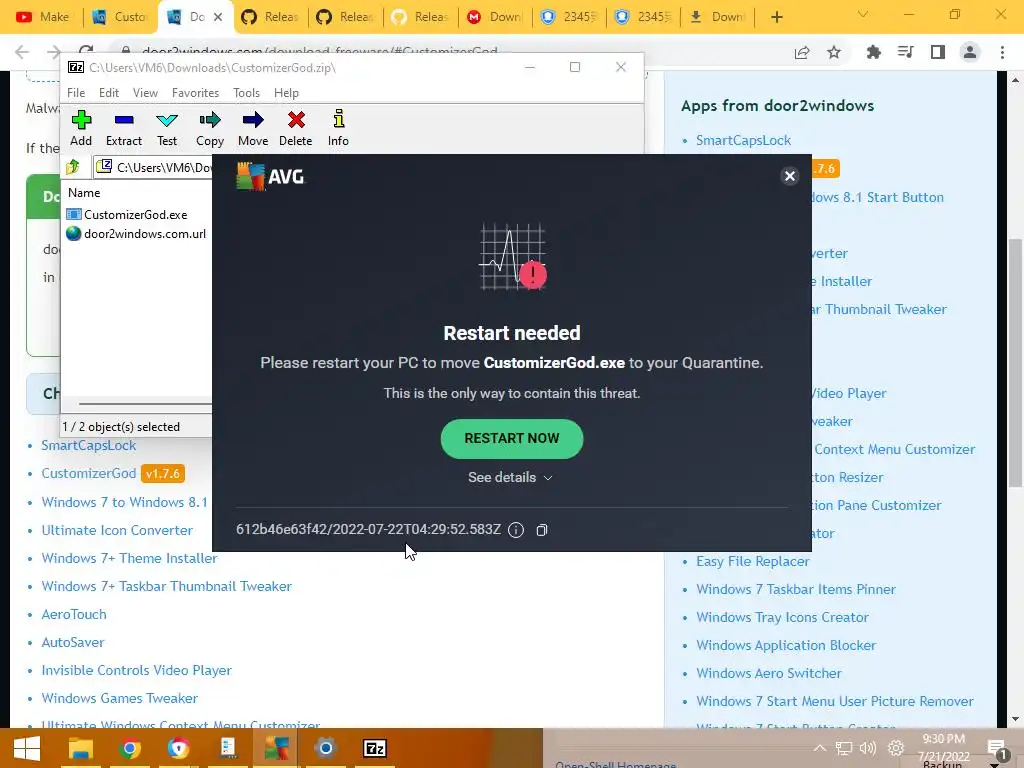This screenshot has width=1024, height=768.
Task: Open AVG from the taskbar
Action: [277, 748]
